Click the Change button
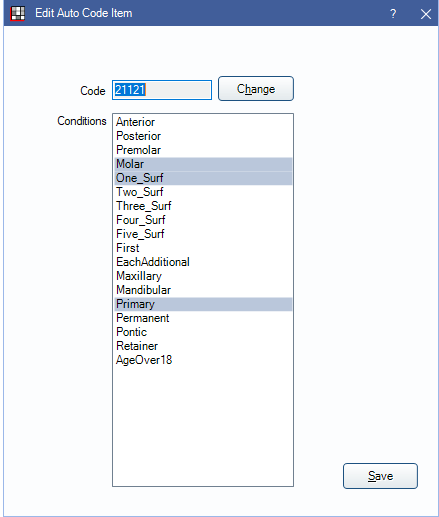This screenshot has height=517, width=439. coord(256,89)
